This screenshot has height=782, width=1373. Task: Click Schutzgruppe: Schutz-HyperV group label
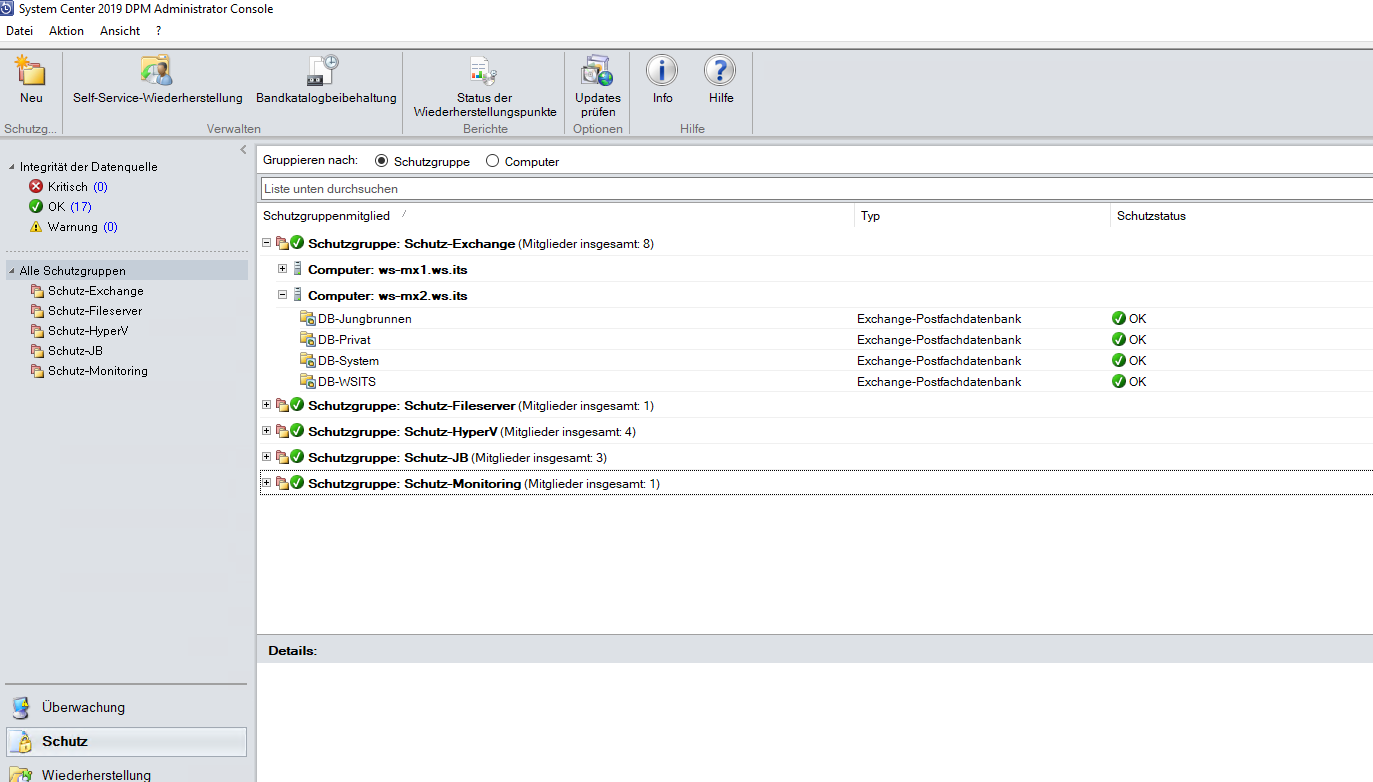click(403, 432)
